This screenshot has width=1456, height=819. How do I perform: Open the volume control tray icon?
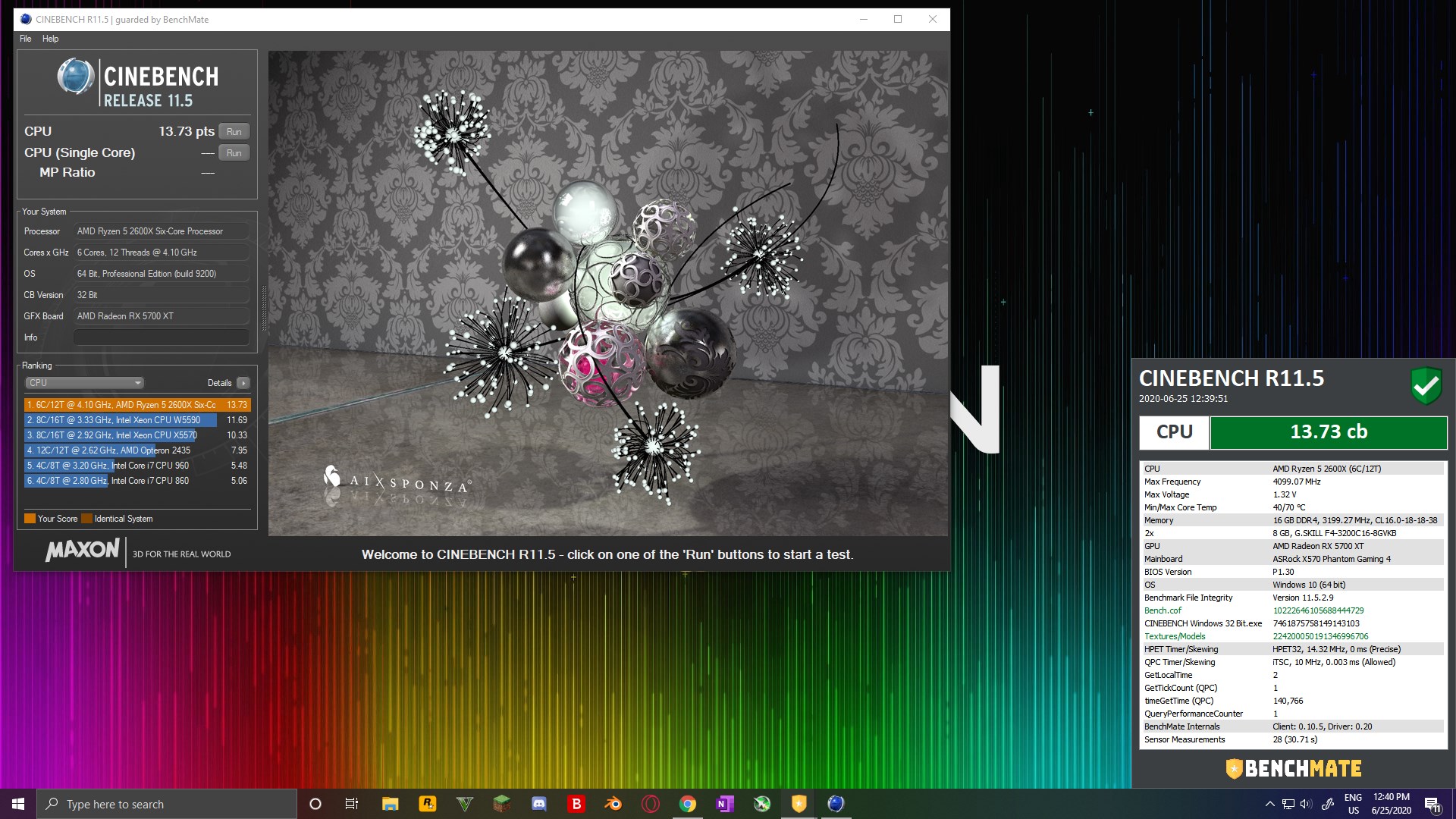click(x=1306, y=804)
